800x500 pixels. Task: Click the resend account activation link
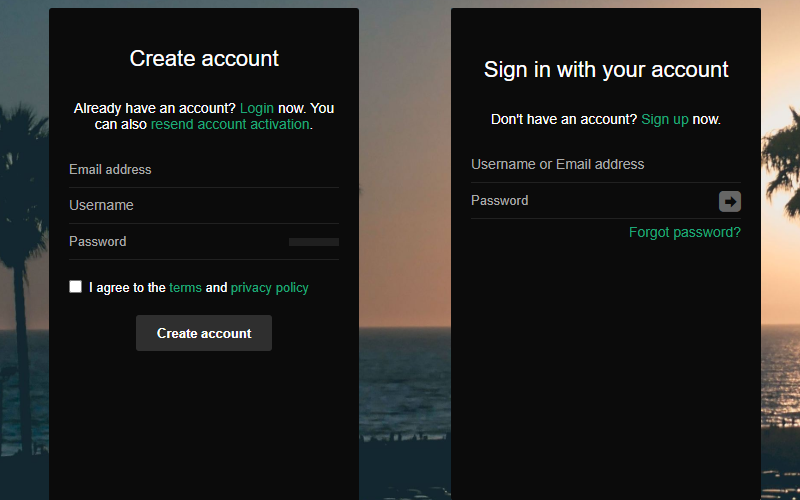coord(230,125)
